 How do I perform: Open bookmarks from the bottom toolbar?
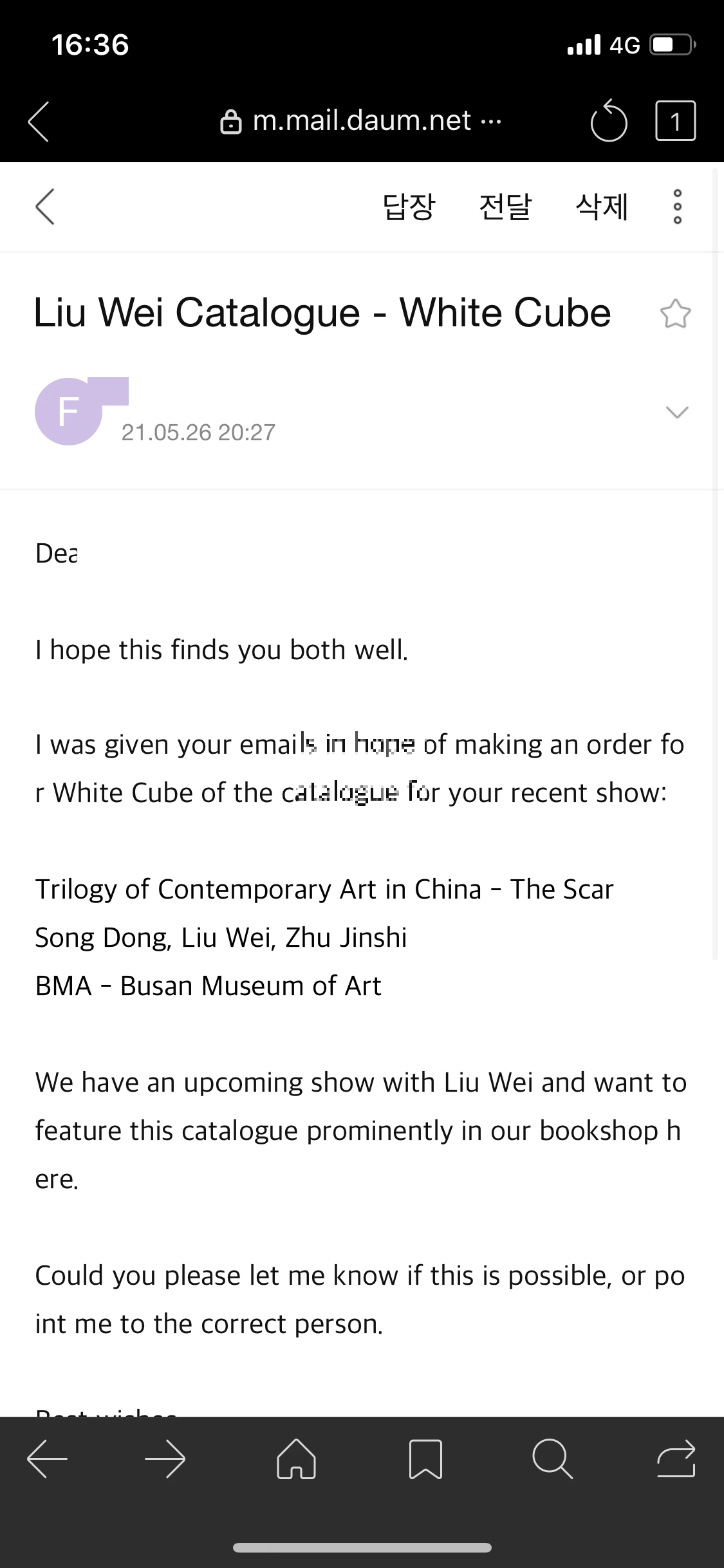point(426,1459)
